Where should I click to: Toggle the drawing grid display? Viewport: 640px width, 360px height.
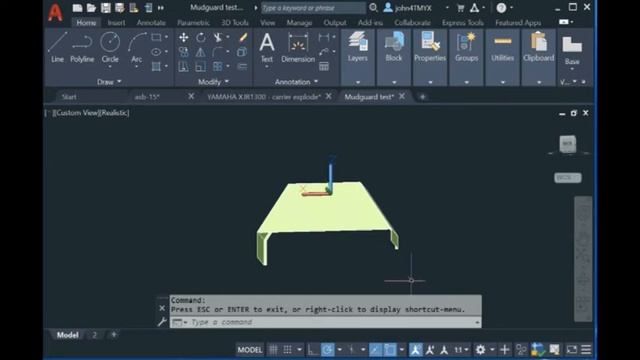click(x=273, y=350)
